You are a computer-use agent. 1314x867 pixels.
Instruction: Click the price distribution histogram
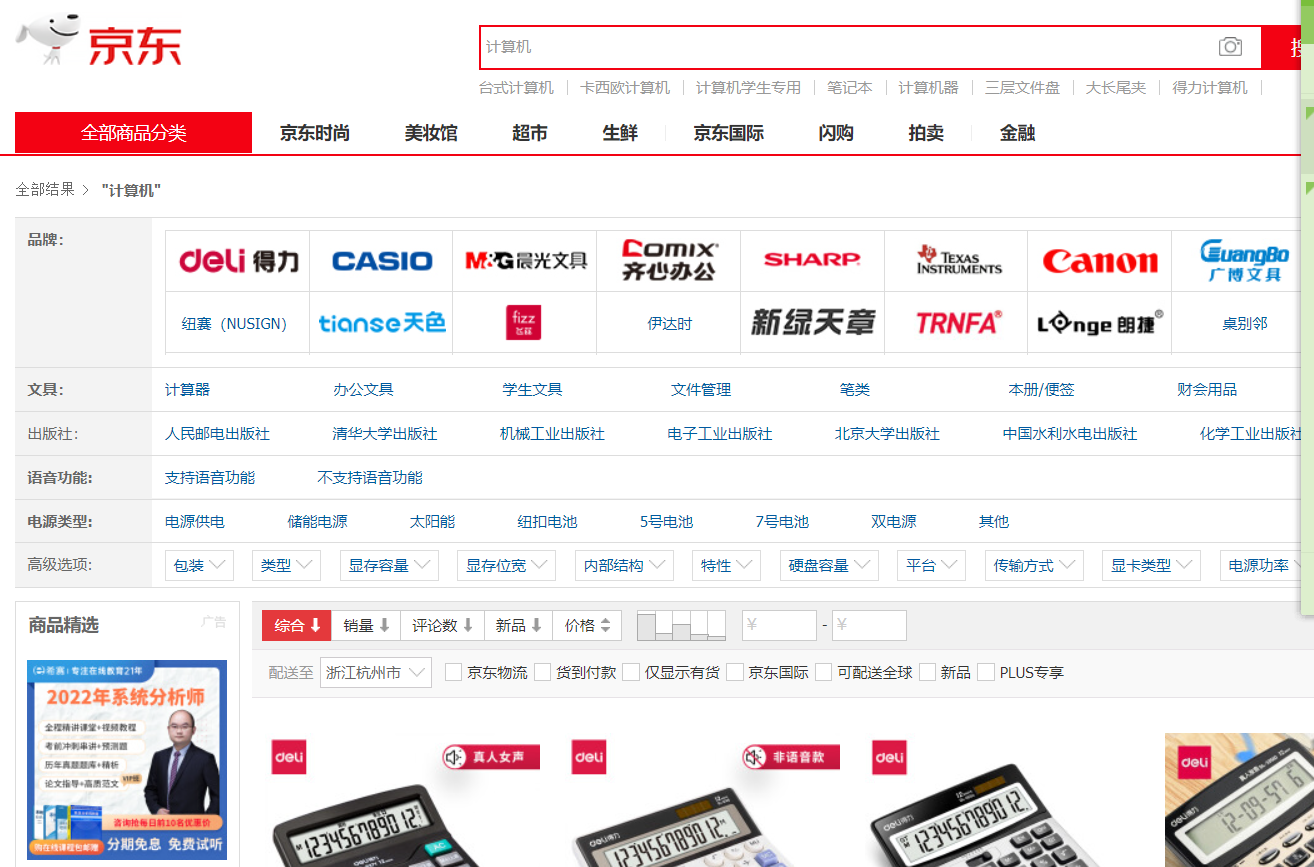681,625
